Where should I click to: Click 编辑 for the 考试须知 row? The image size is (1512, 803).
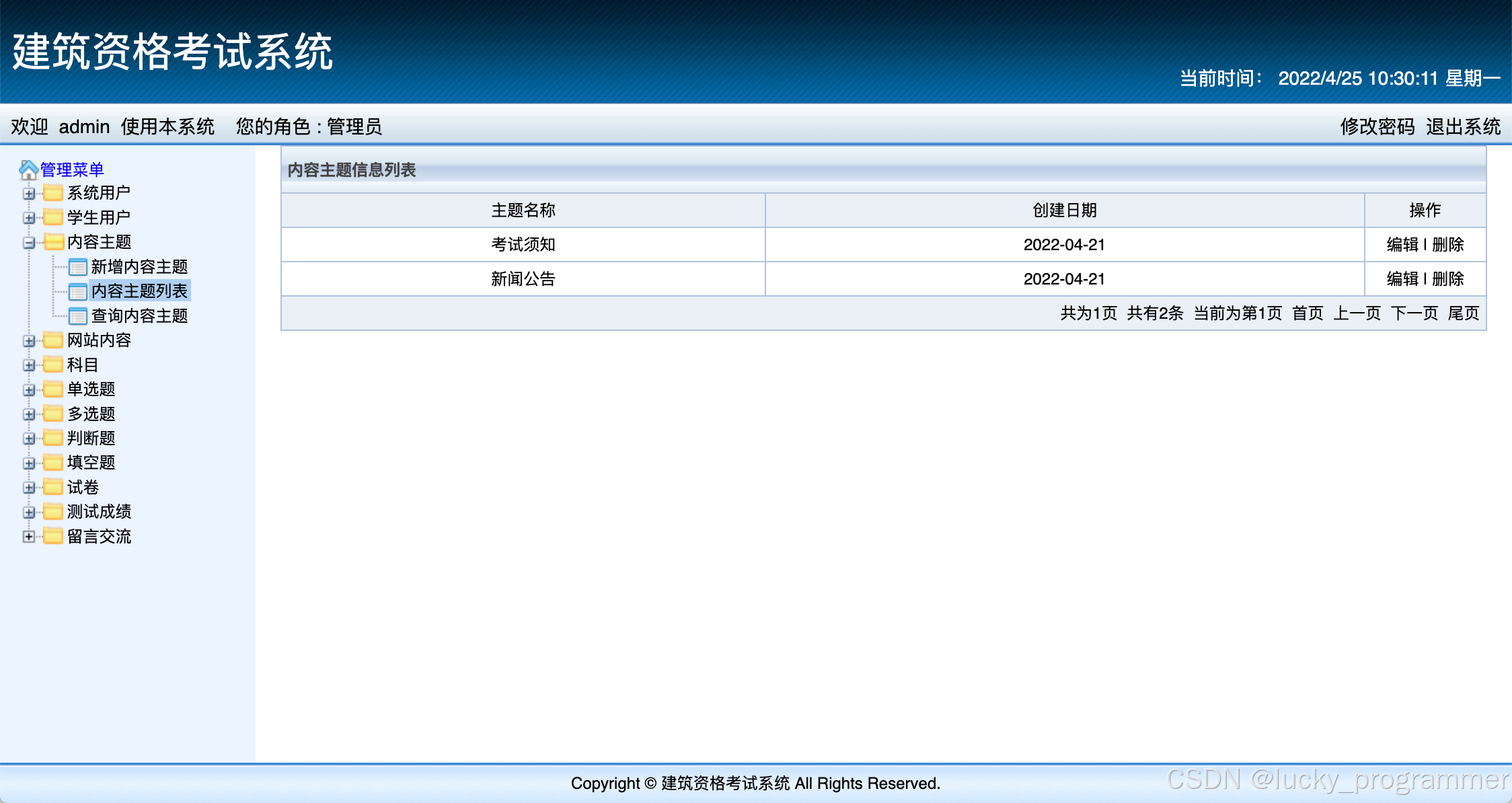click(x=1402, y=245)
